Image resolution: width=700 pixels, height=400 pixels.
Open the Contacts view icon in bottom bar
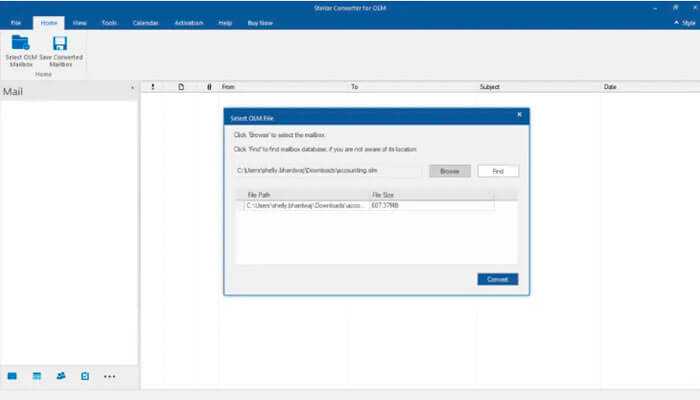coord(61,376)
